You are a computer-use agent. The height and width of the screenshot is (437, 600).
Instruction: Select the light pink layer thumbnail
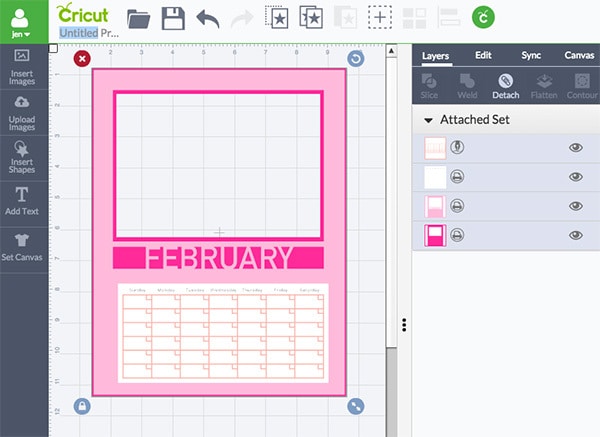[435, 207]
